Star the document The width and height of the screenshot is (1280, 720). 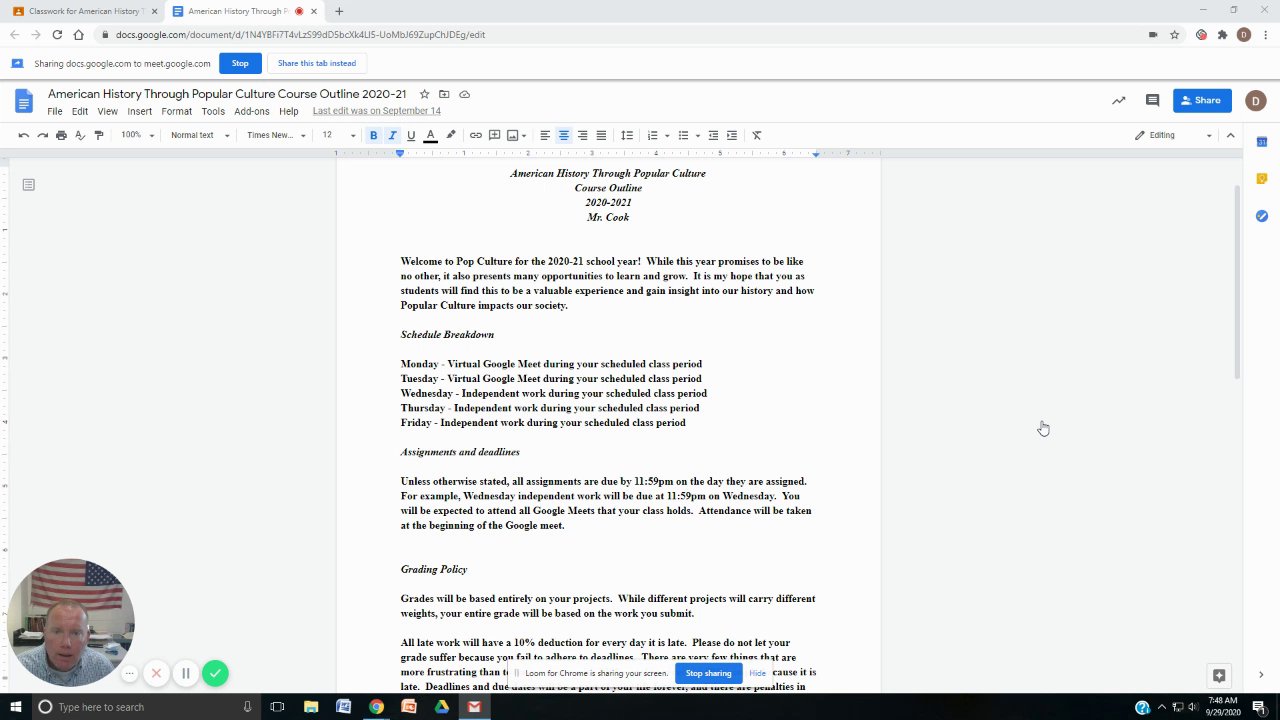tap(424, 94)
